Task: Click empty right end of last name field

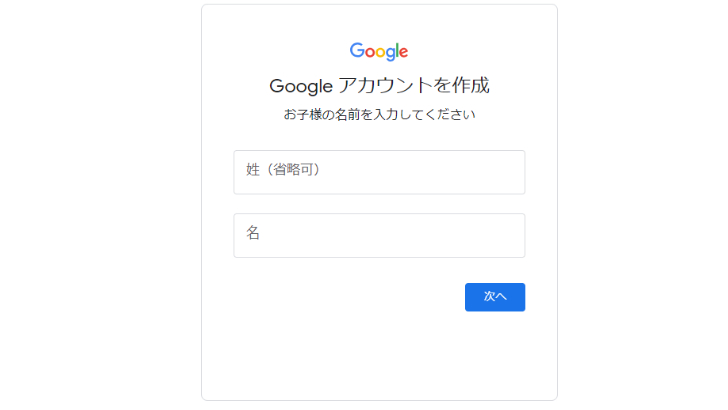Action: 488,172
